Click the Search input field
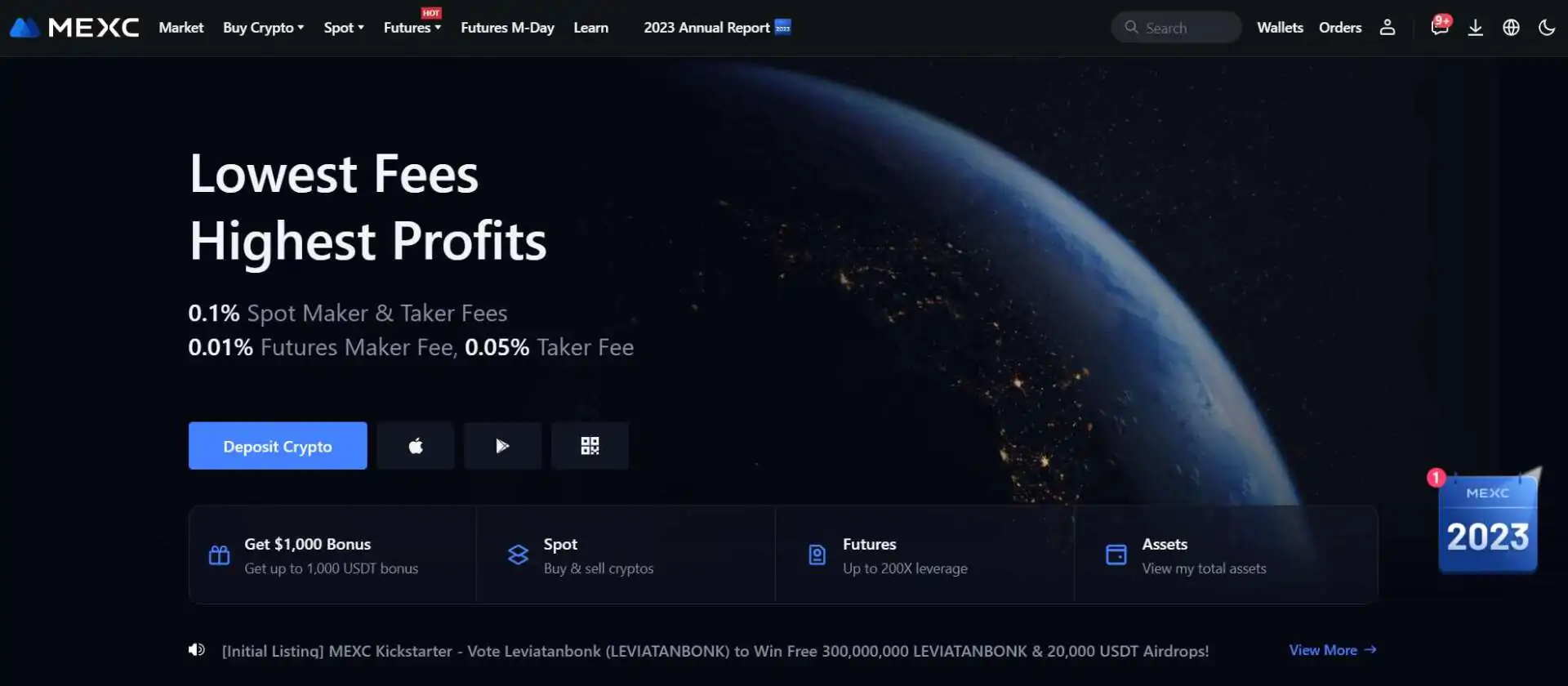Image resolution: width=1568 pixels, height=686 pixels. click(1176, 28)
